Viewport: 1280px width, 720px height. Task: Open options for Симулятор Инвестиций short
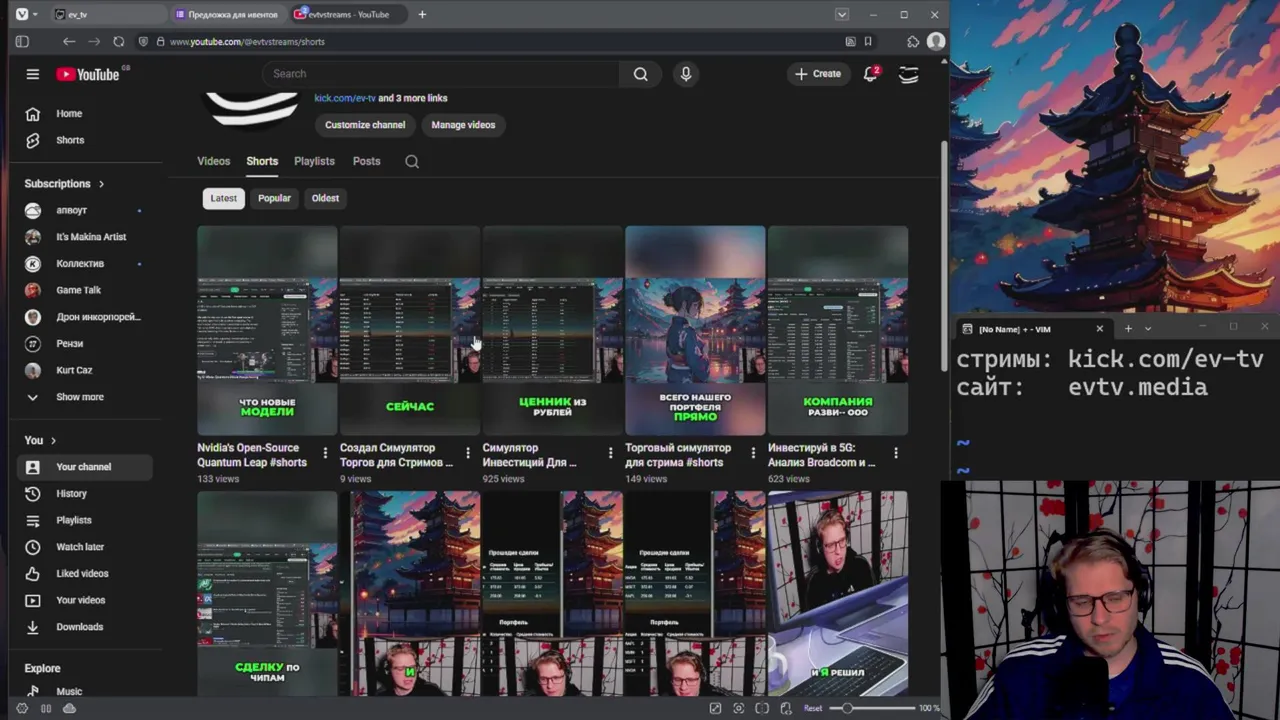tap(610, 453)
